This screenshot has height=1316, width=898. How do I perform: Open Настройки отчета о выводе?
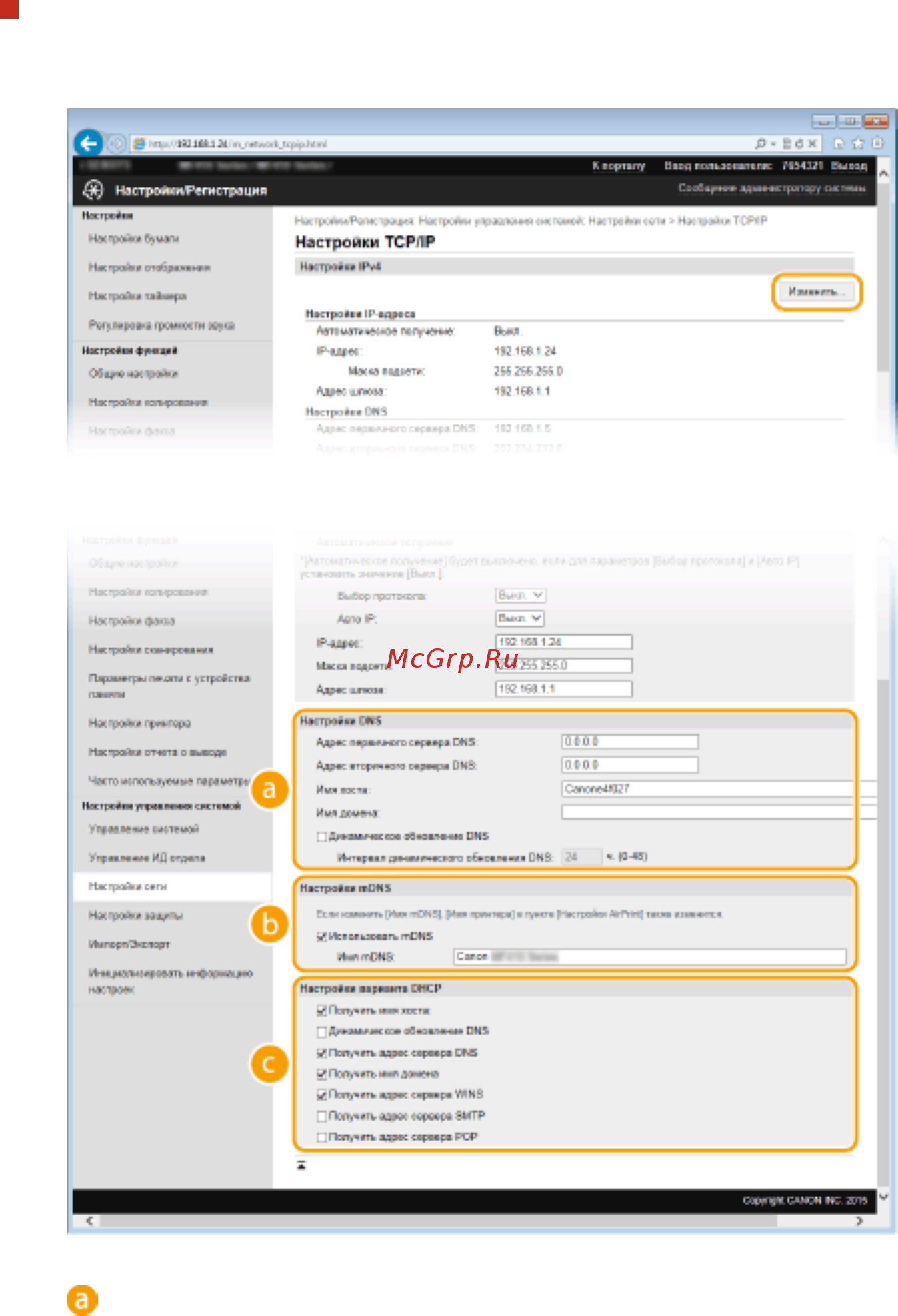point(157,752)
